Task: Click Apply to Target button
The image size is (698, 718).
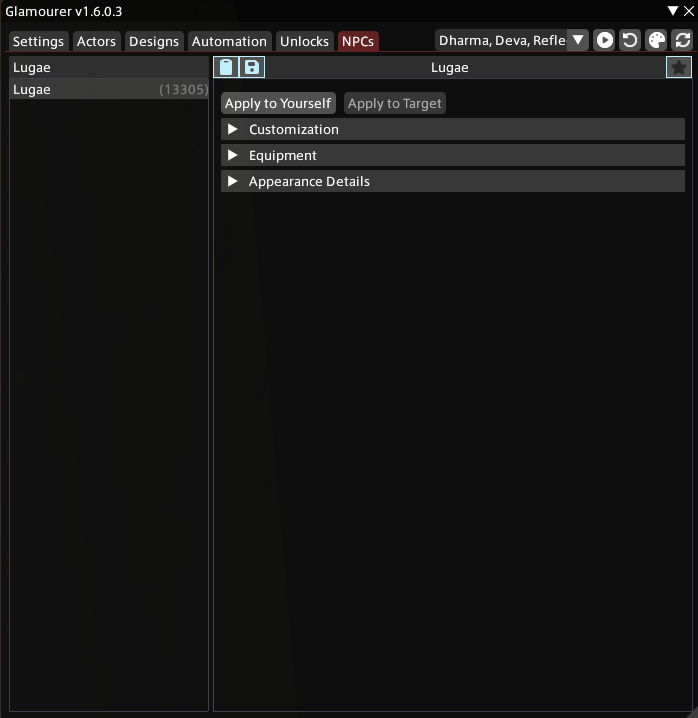Action: pos(394,103)
